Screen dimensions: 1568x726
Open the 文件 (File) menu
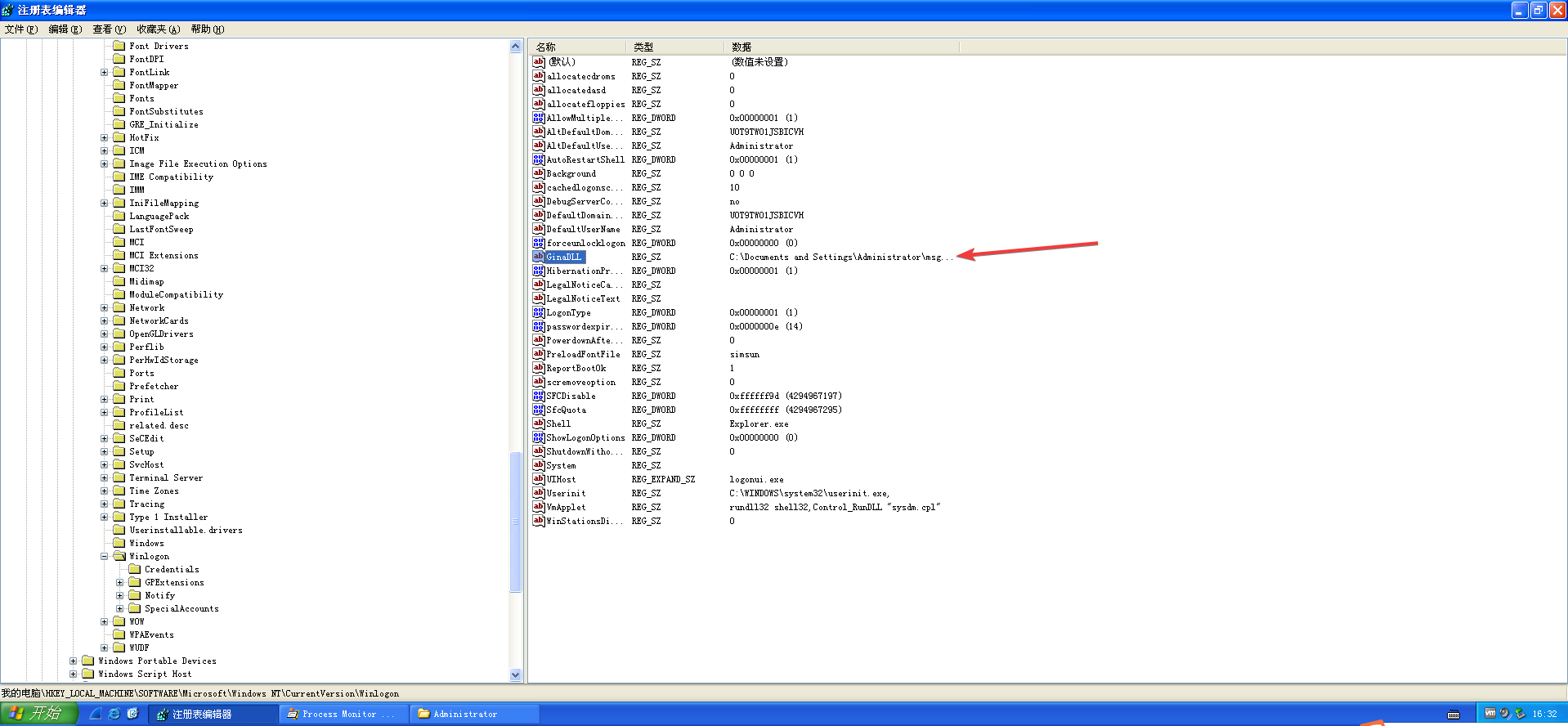(21, 29)
